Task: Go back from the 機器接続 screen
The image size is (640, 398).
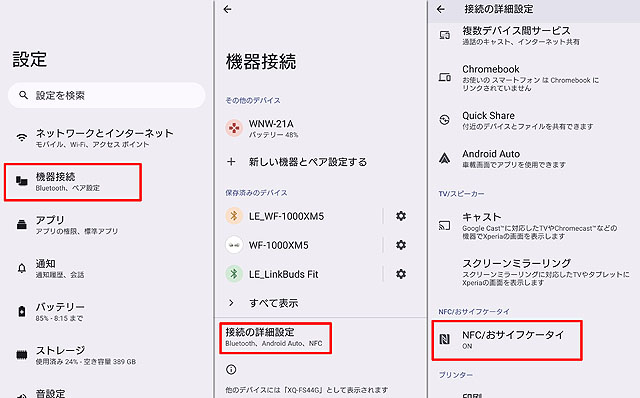Action: (228, 9)
